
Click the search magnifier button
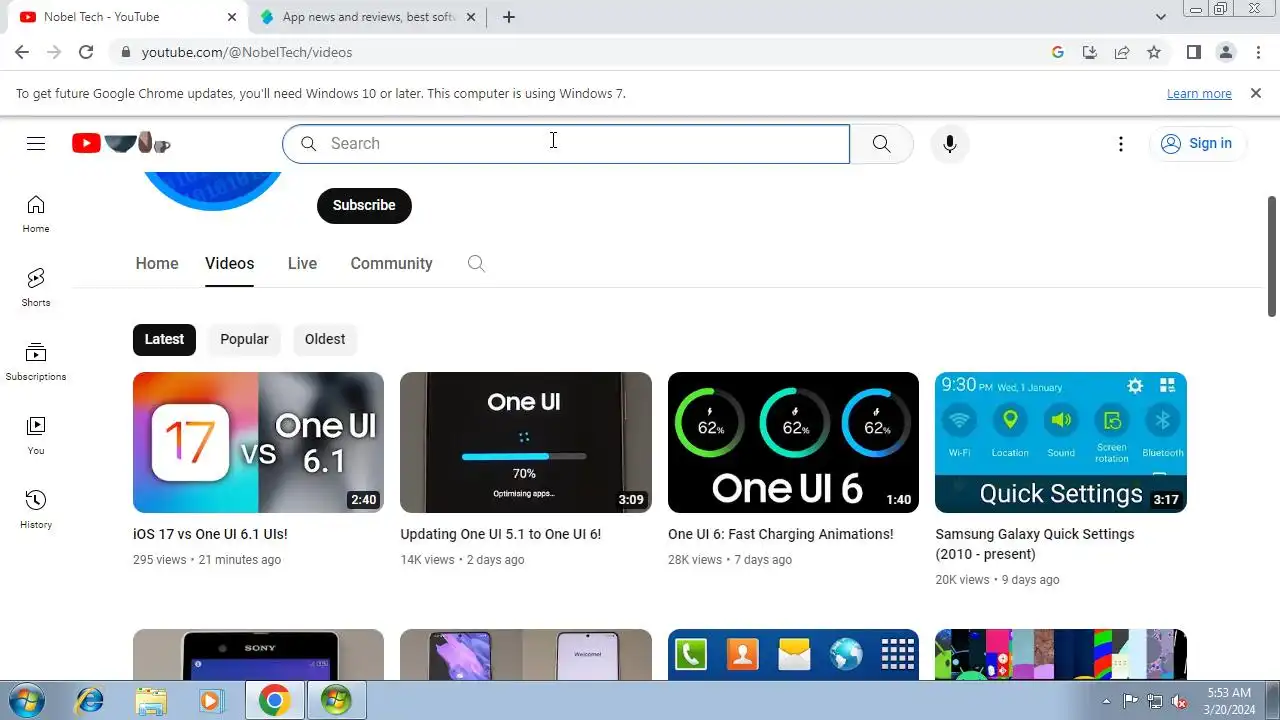[x=881, y=143]
